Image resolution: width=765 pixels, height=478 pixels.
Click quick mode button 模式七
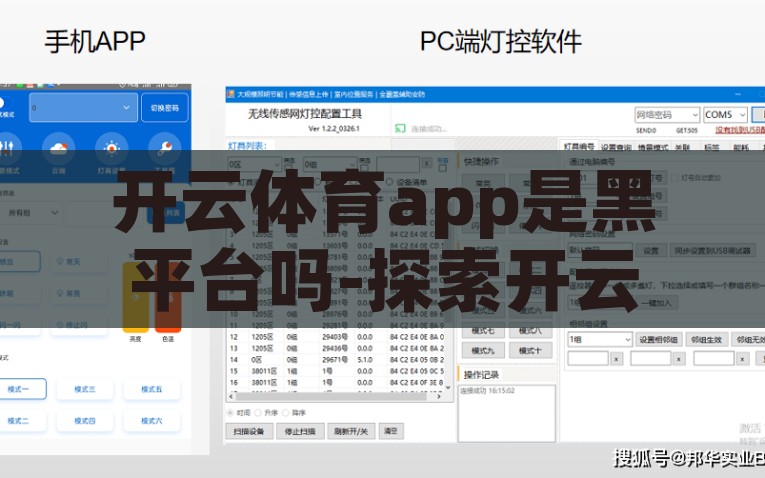483,331
